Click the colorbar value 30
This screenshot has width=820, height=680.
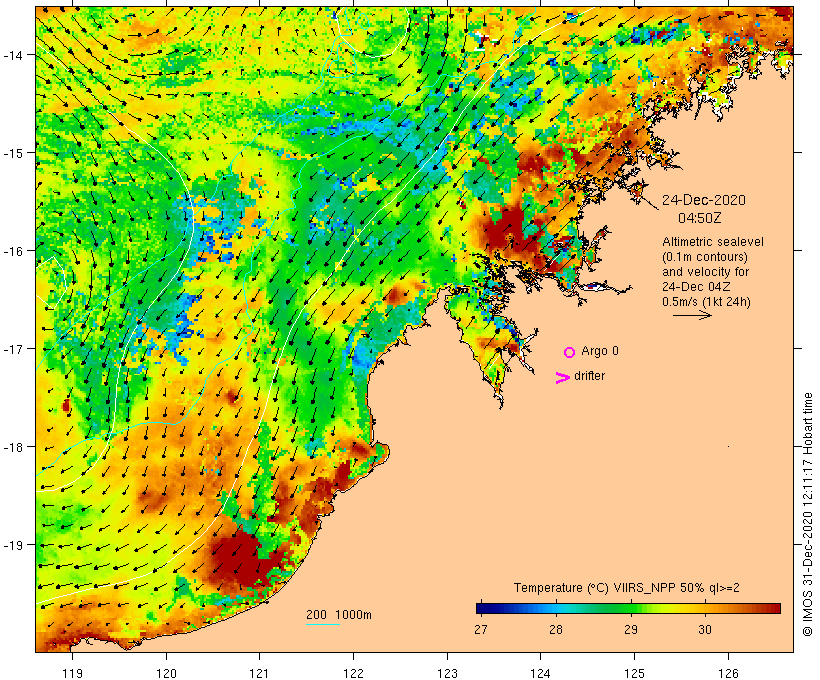[705, 629]
